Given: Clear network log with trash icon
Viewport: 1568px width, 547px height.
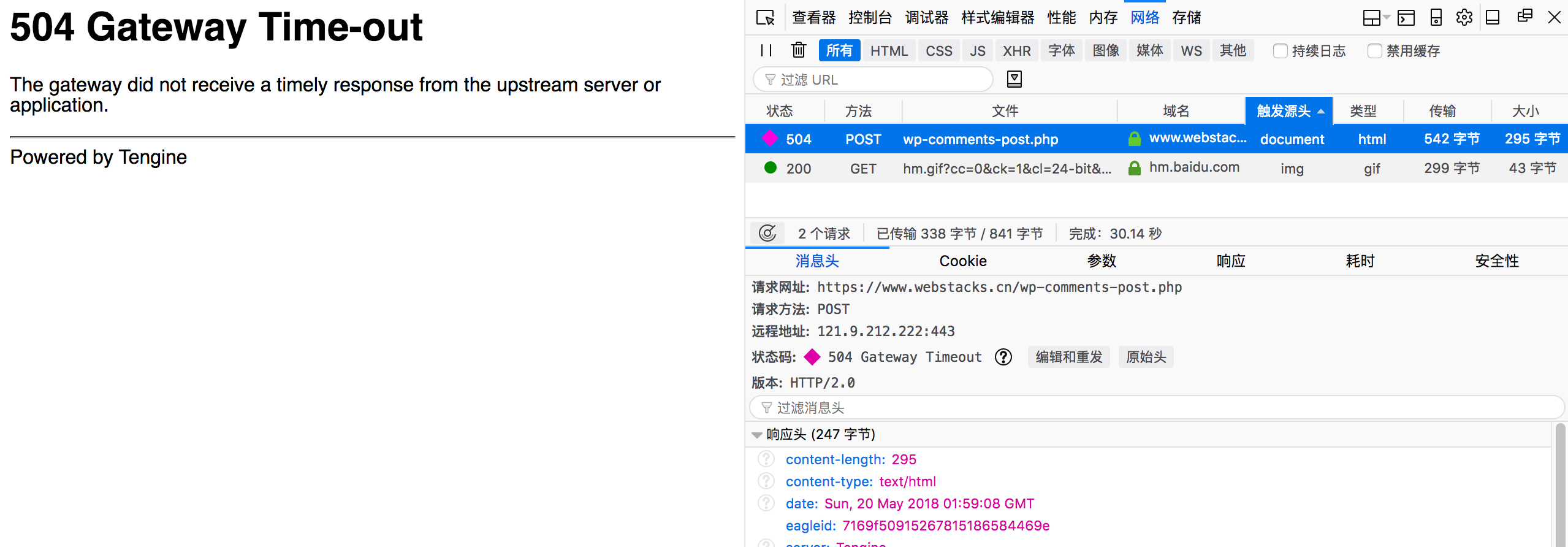Looking at the screenshot, I should click(x=798, y=50).
